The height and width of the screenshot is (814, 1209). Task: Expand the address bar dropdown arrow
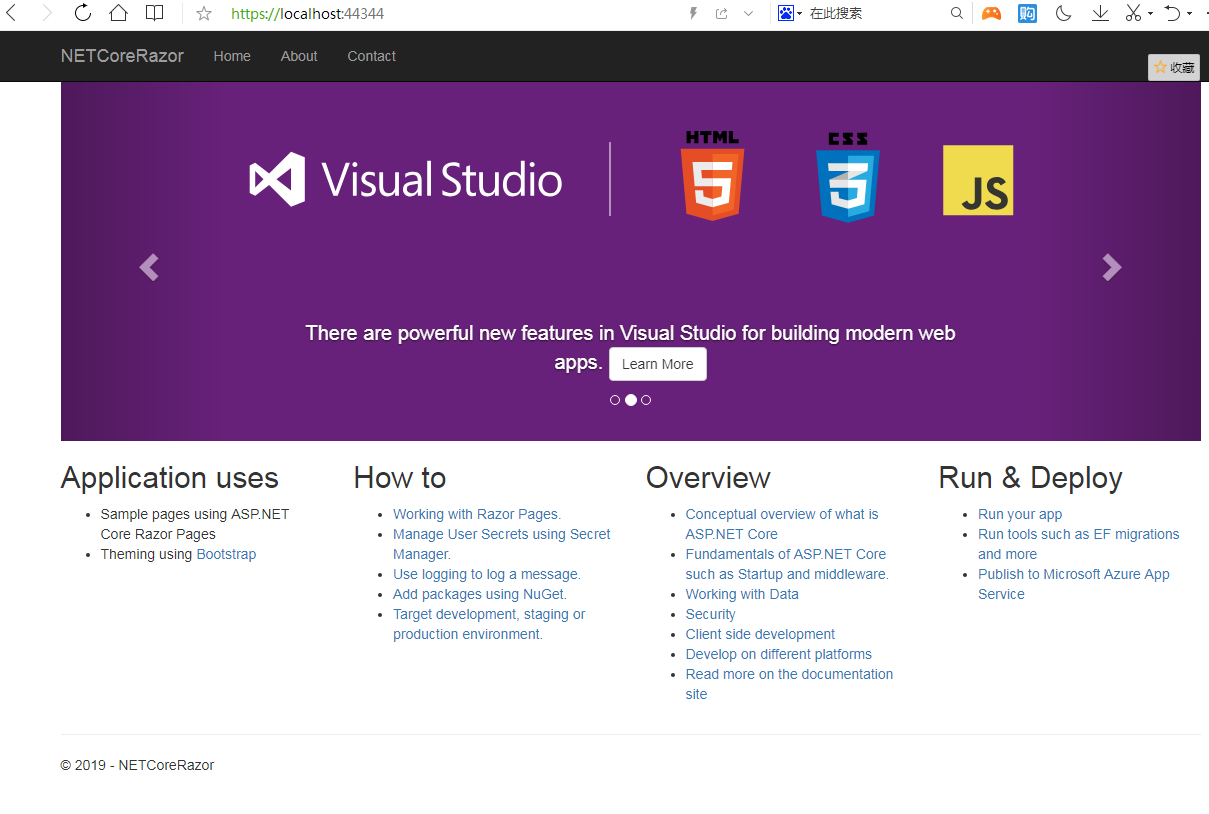[748, 13]
